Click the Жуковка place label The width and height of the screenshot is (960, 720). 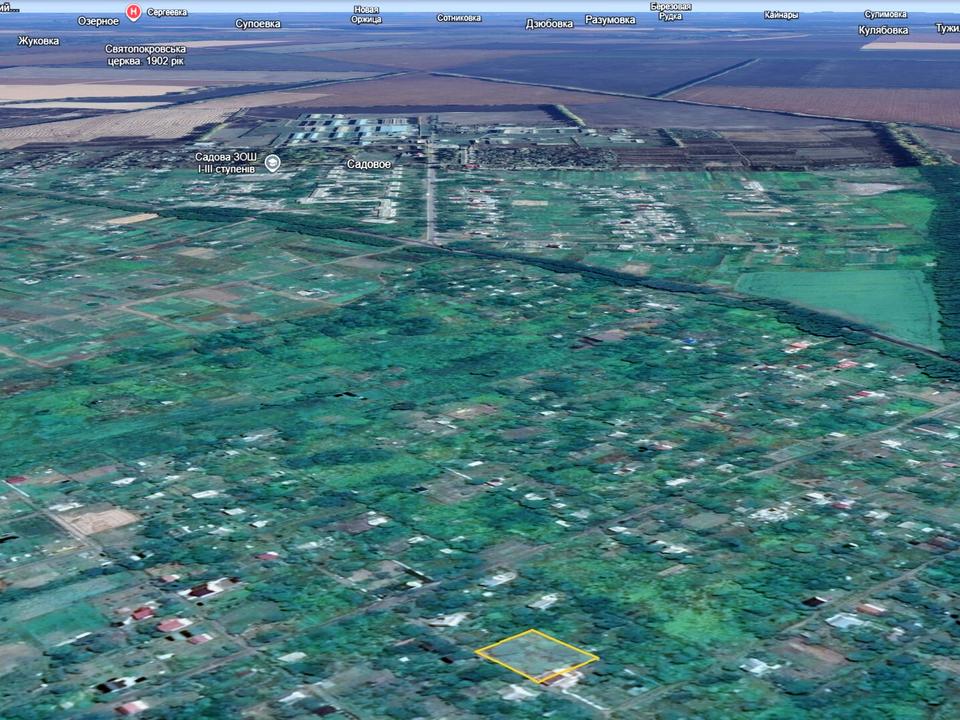(x=38, y=41)
